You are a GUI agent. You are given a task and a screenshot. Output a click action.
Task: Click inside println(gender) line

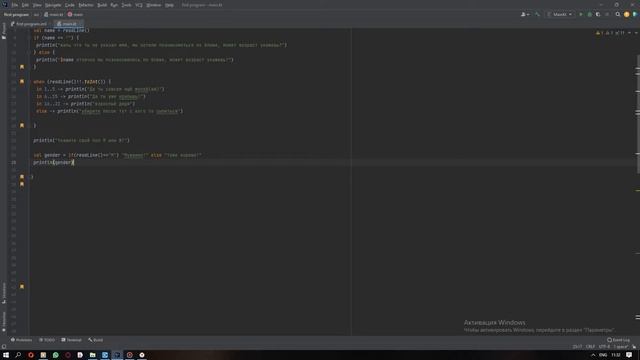[x=53, y=162]
